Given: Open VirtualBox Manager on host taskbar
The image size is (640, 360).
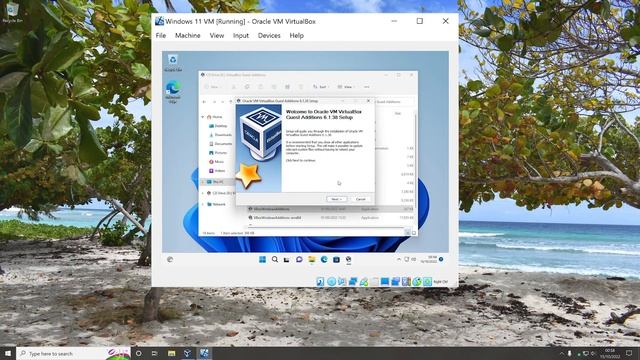Looking at the screenshot, I should pyautogui.click(x=187, y=353).
